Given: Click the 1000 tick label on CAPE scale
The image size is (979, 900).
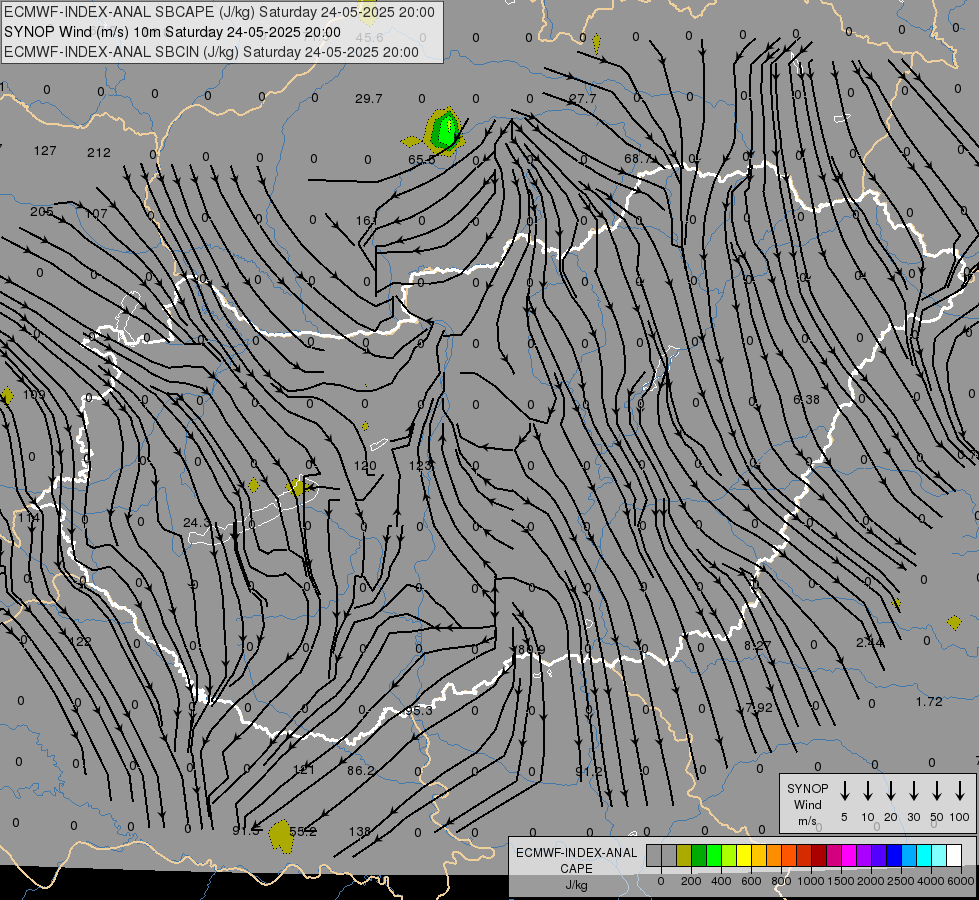Looking at the screenshot, I should pos(810,881).
